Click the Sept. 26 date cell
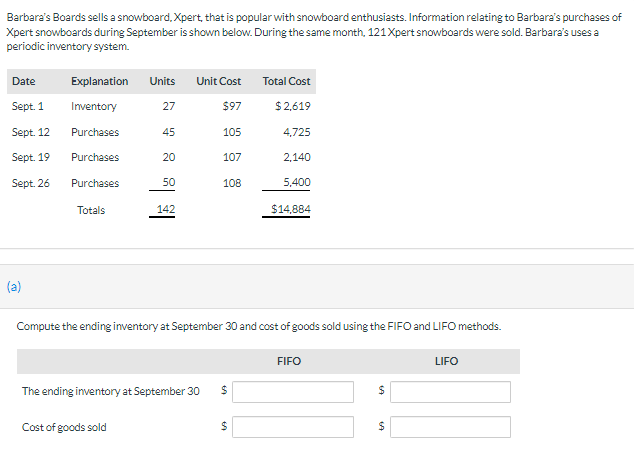This screenshot has width=634, height=464. (x=30, y=183)
